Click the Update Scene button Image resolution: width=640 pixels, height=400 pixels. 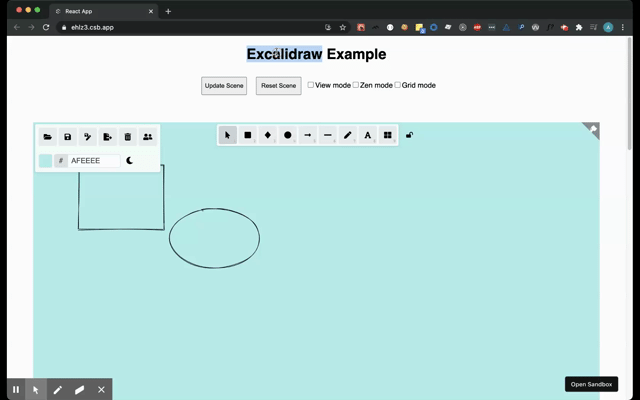(x=224, y=86)
